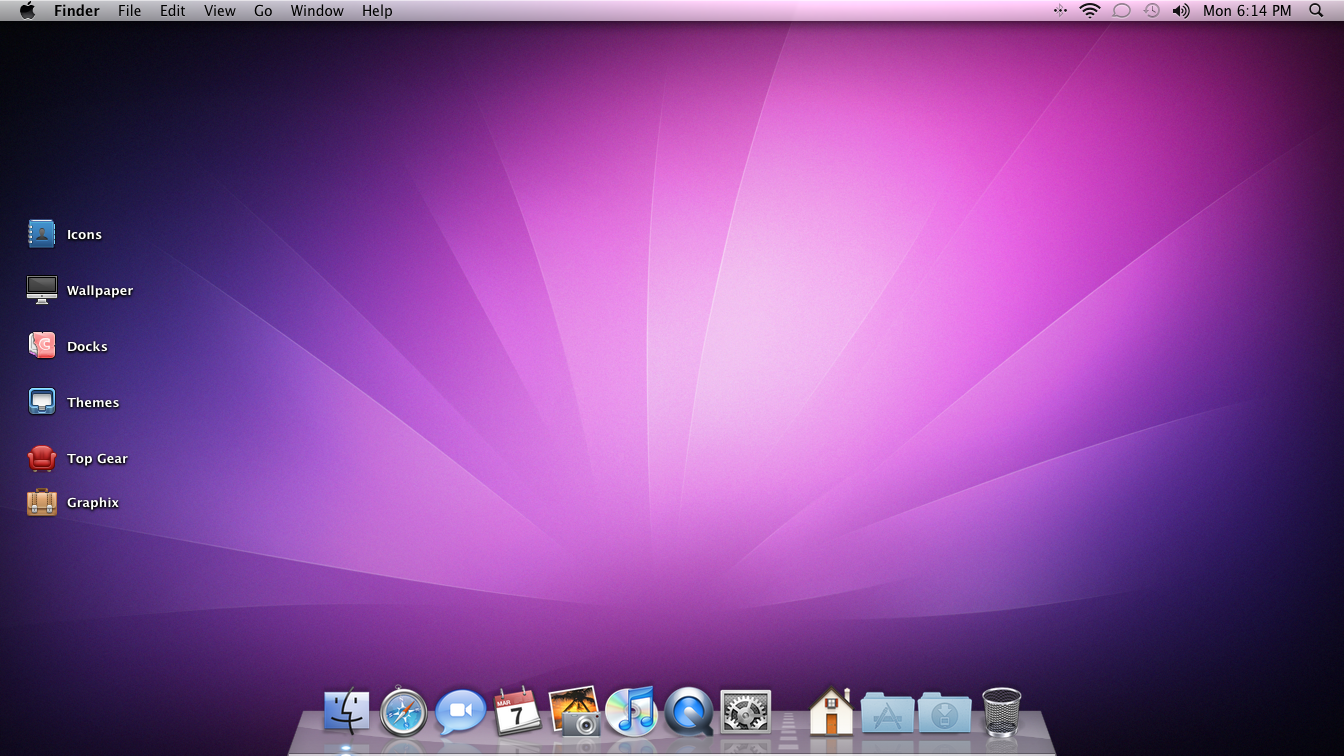Expand the Applications stack in the dock
The image size is (1344, 756).
887,712
